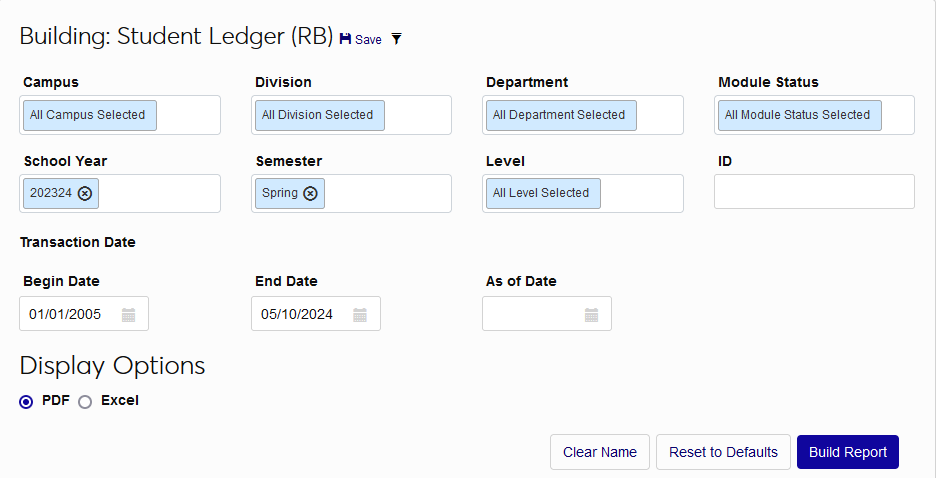Click the ID input field
Screen dimensions: 936x478
[814, 192]
